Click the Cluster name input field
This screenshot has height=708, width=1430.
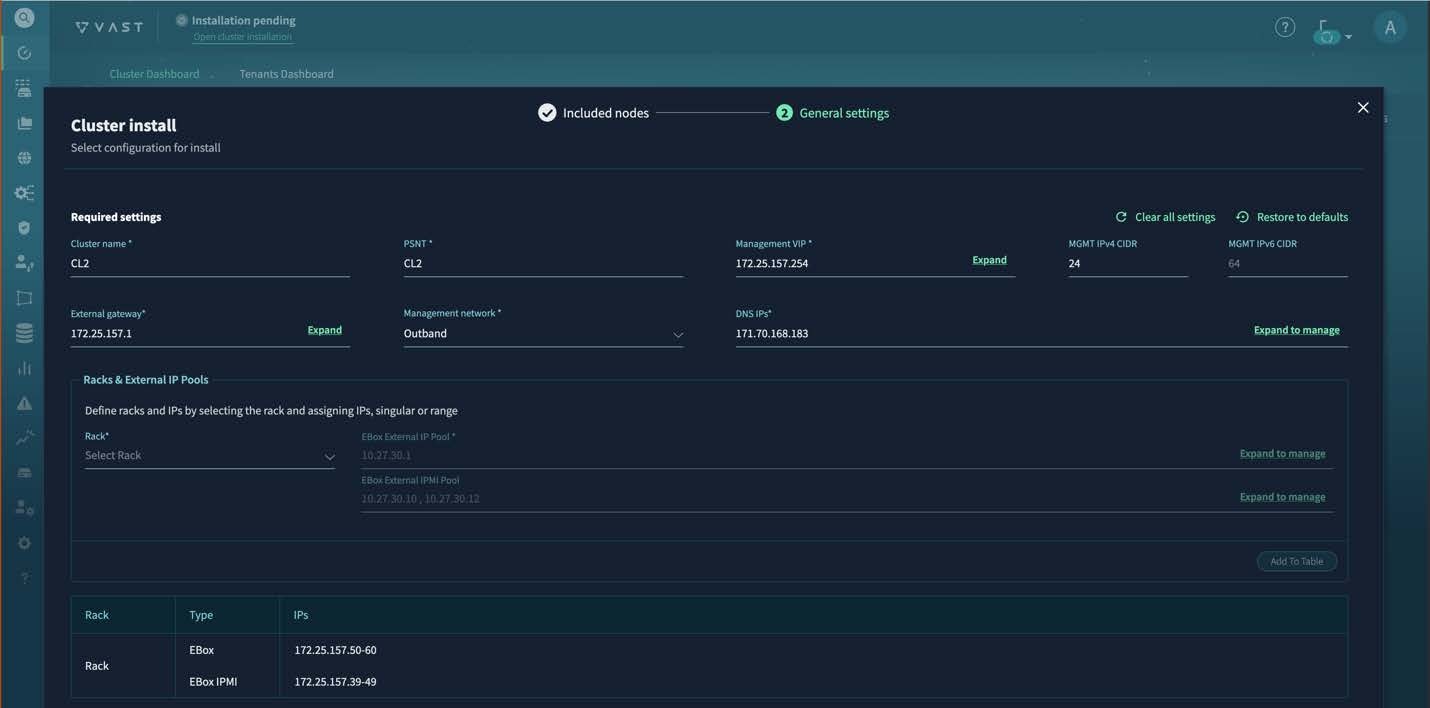tap(210, 264)
